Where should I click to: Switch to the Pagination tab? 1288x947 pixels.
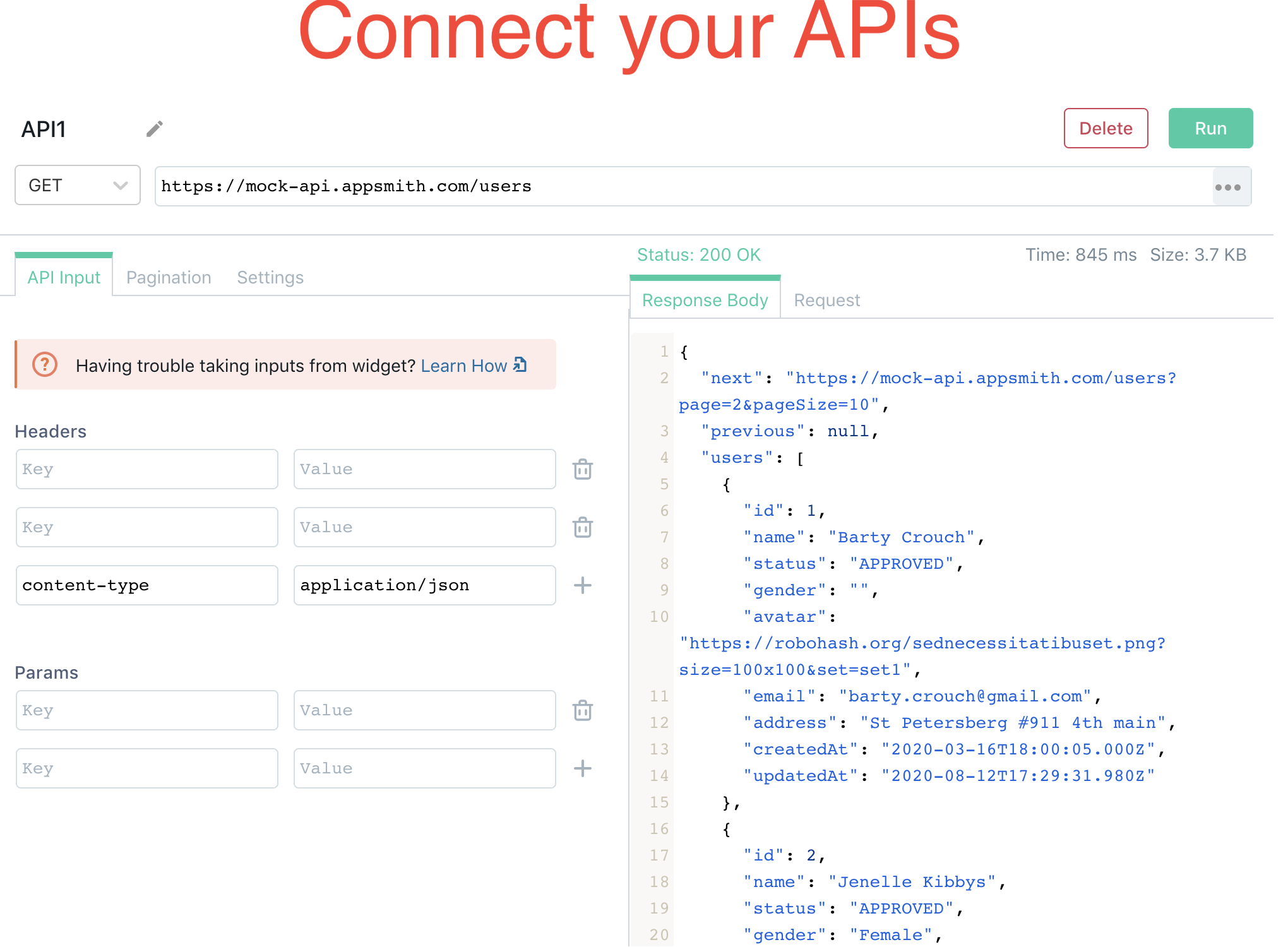tap(169, 277)
